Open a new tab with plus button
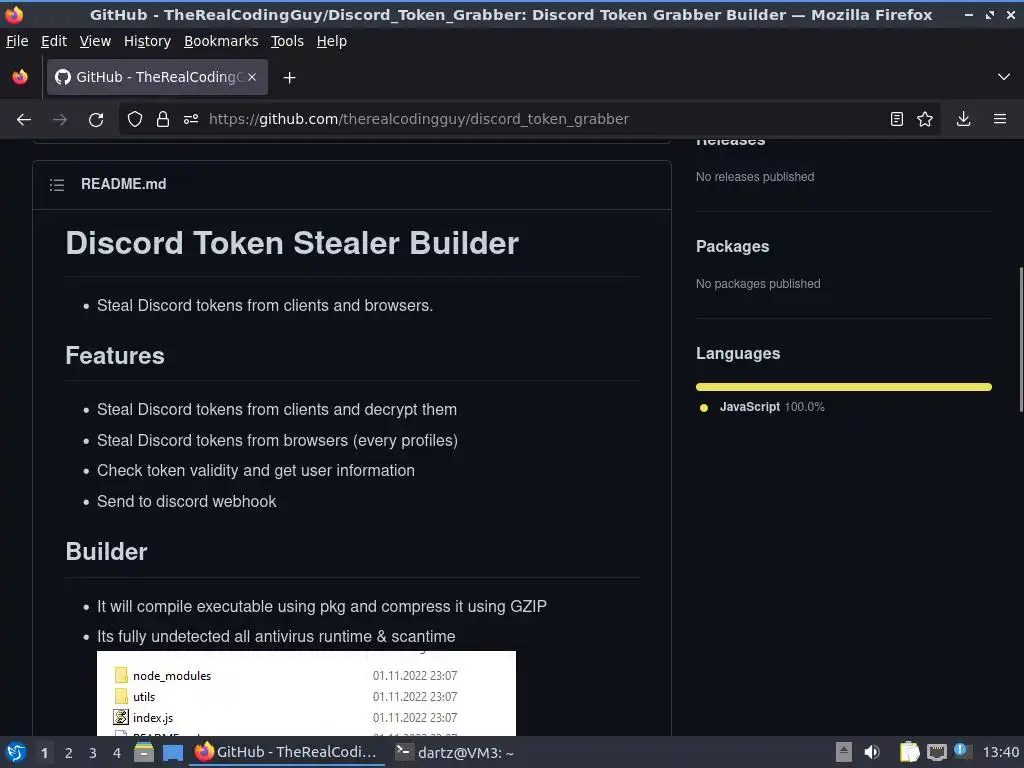Screen dimensions: 1024x768 coord(289,78)
